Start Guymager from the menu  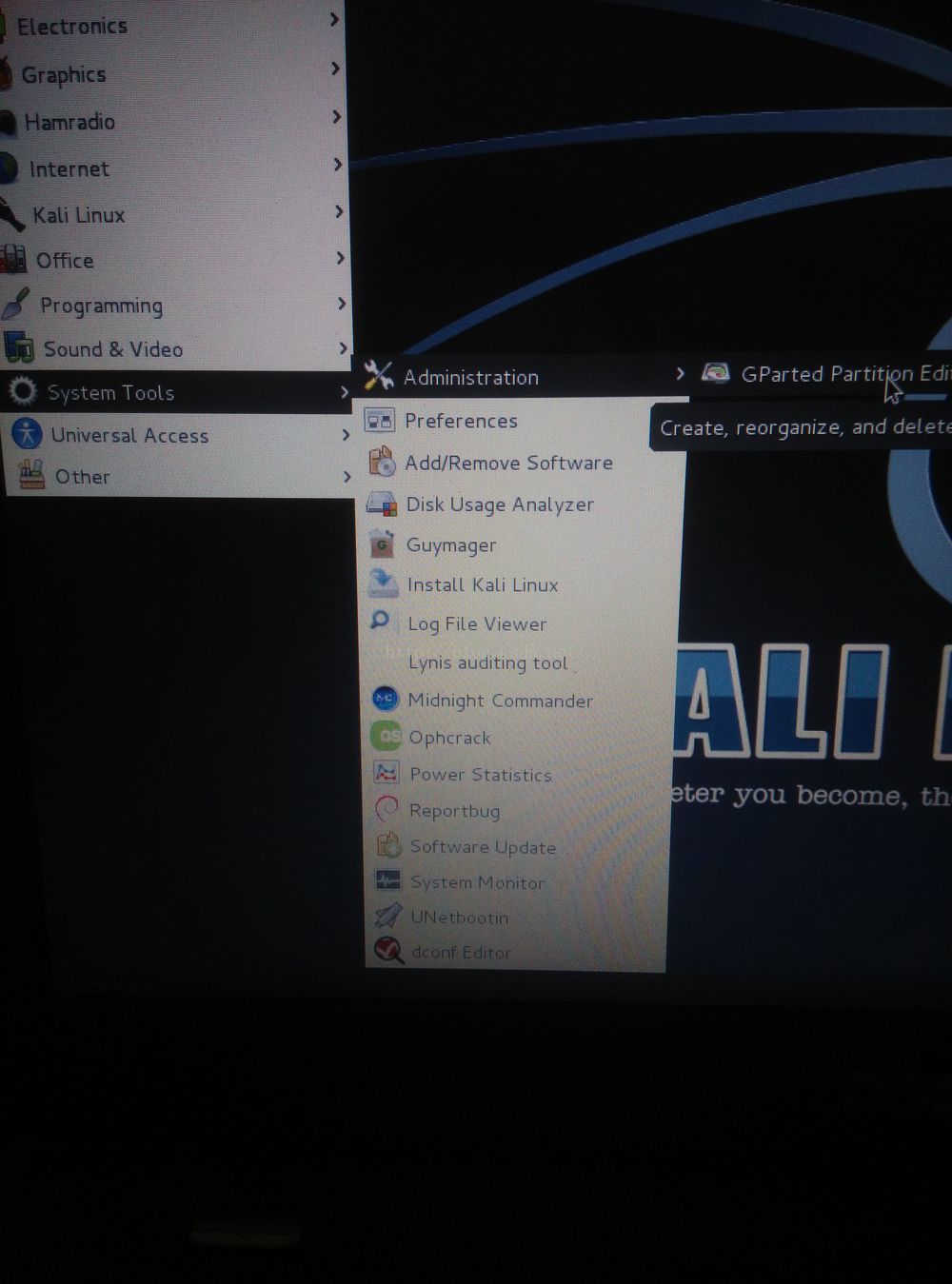(x=522, y=544)
